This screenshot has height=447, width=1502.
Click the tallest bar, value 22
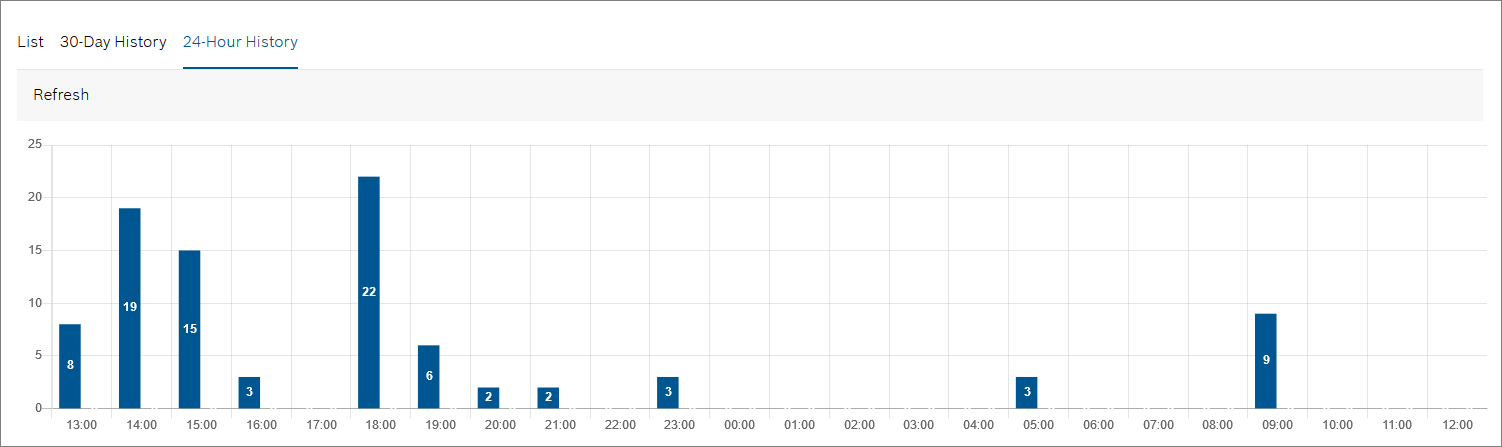click(369, 292)
